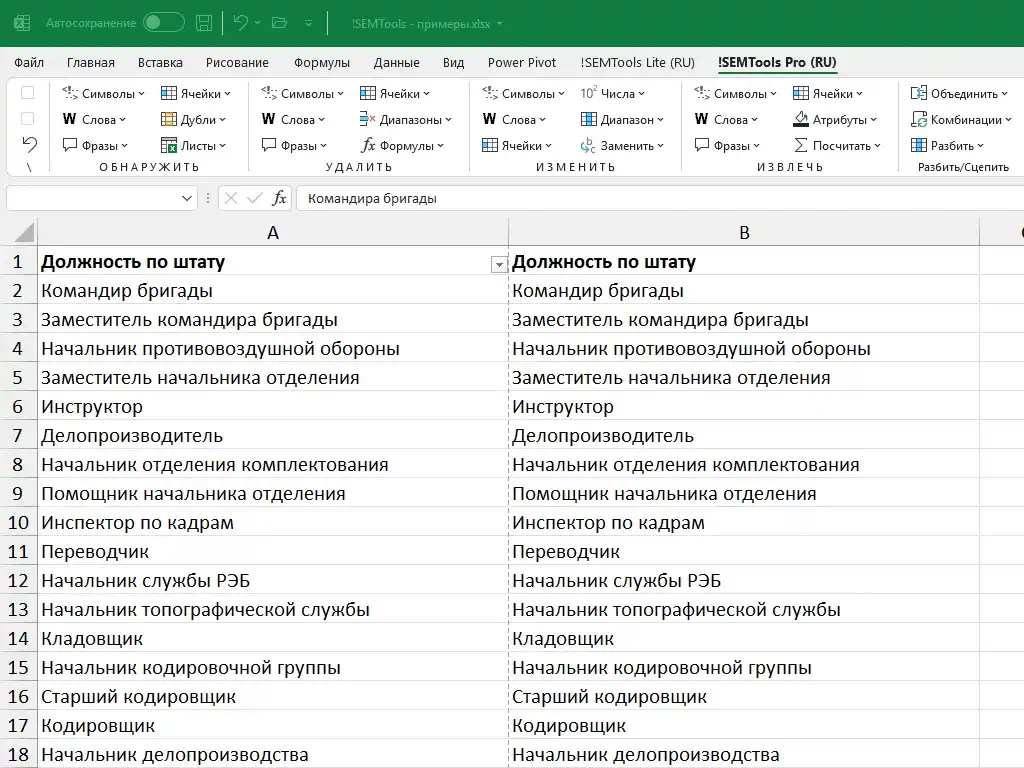Viewport: 1024px width, 768px height.
Task: Open the Атрибуты menu
Action: click(x=835, y=120)
